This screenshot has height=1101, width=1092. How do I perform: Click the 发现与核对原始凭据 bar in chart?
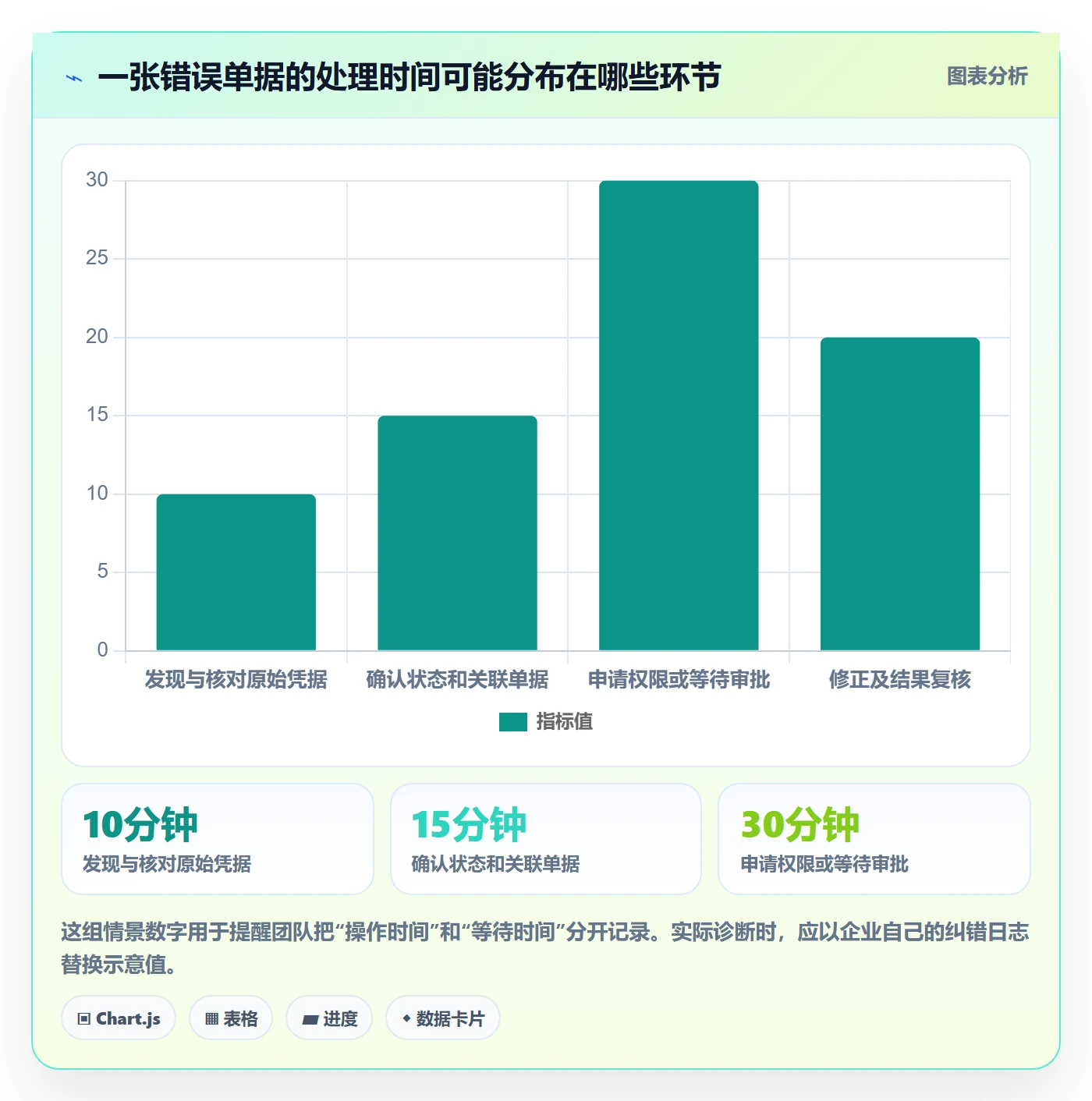[236, 572]
